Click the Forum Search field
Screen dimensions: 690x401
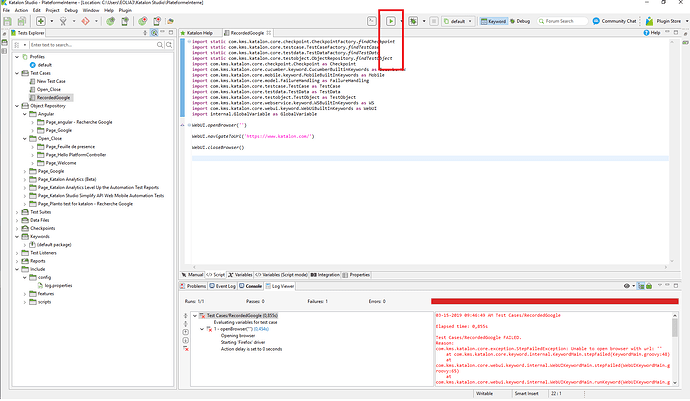coord(563,21)
